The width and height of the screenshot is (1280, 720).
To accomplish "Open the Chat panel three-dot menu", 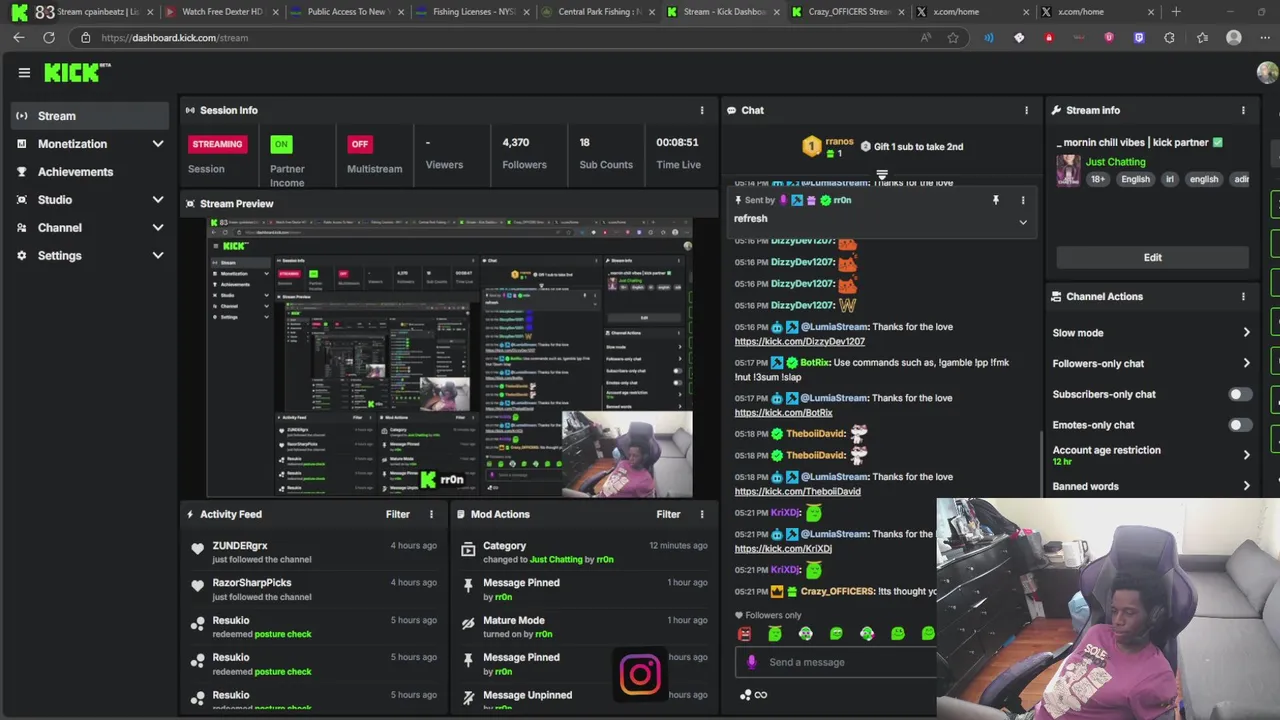I will [x=1026, y=110].
